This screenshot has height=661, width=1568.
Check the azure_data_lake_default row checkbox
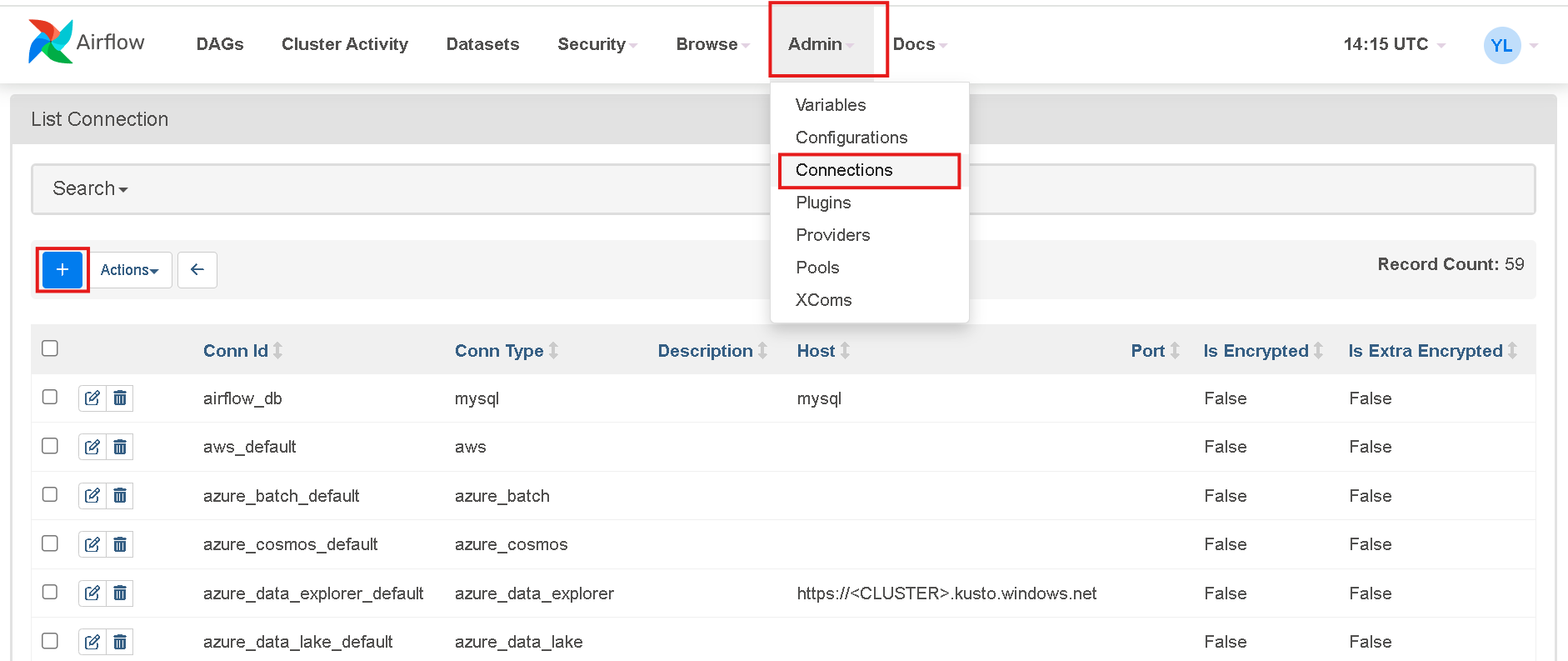click(50, 641)
